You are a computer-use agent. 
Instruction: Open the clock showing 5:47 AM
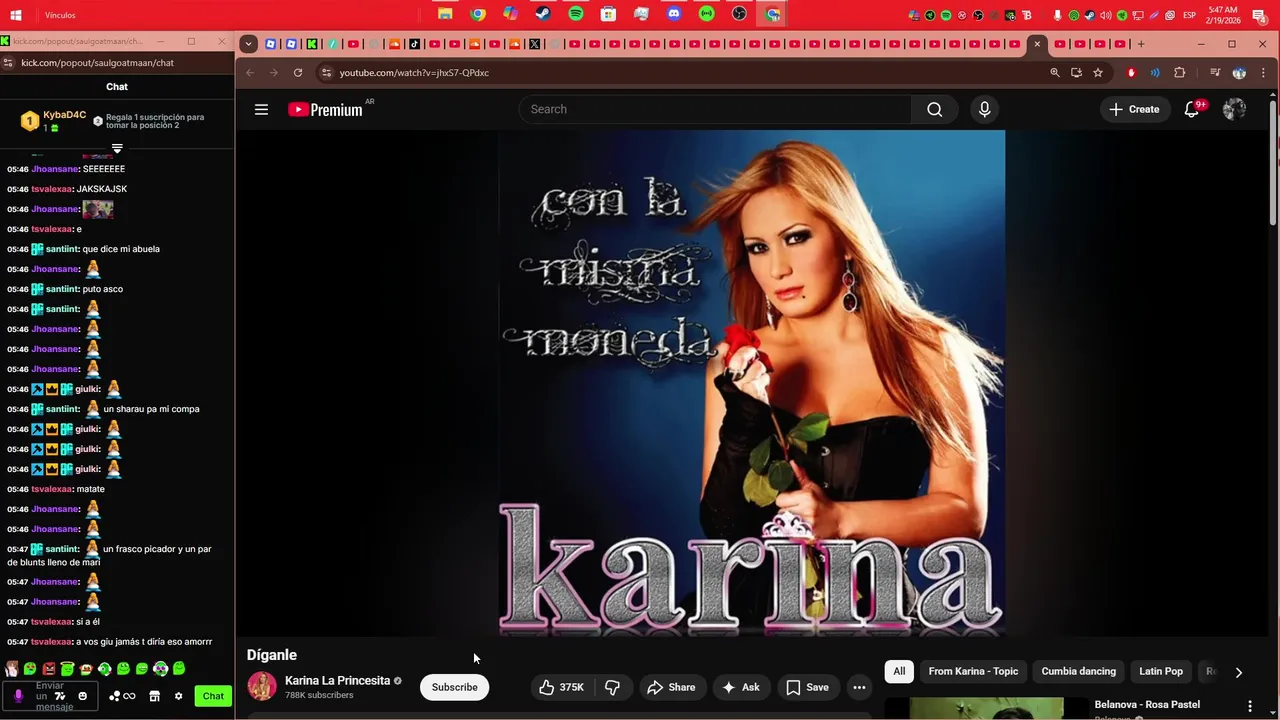point(1223,15)
